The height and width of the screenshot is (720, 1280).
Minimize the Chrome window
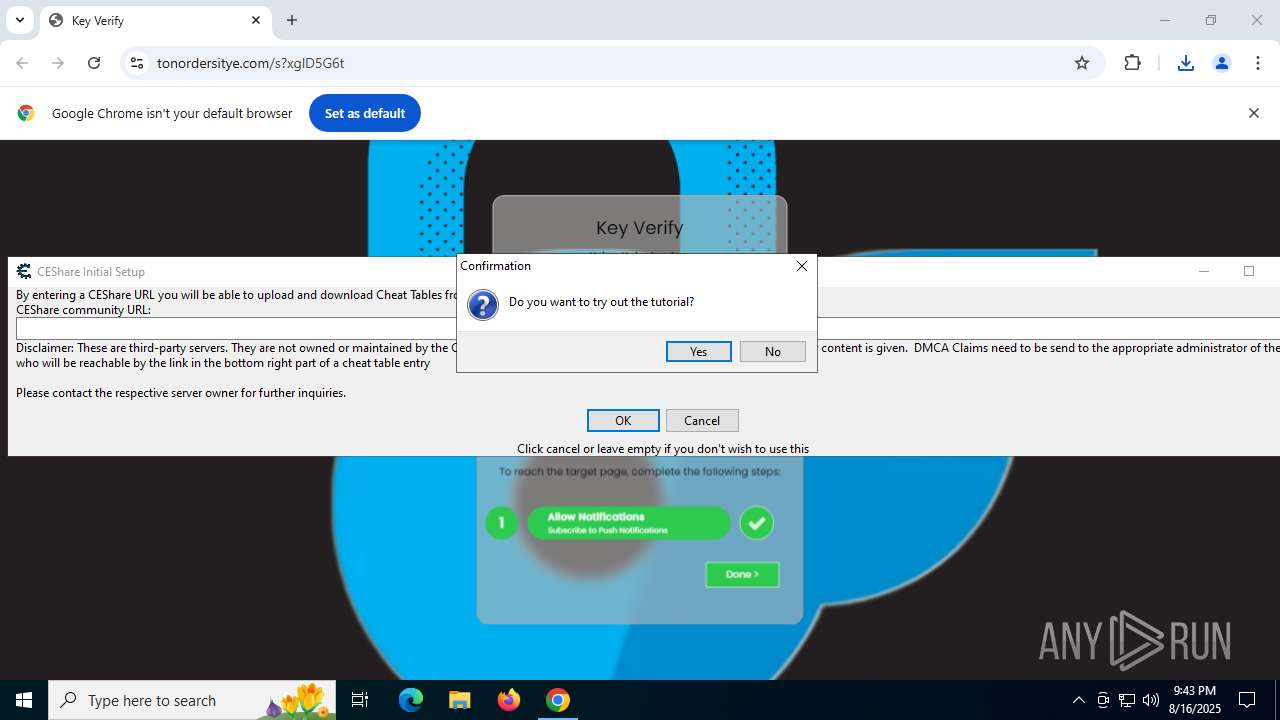click(x=1164, y=20)
